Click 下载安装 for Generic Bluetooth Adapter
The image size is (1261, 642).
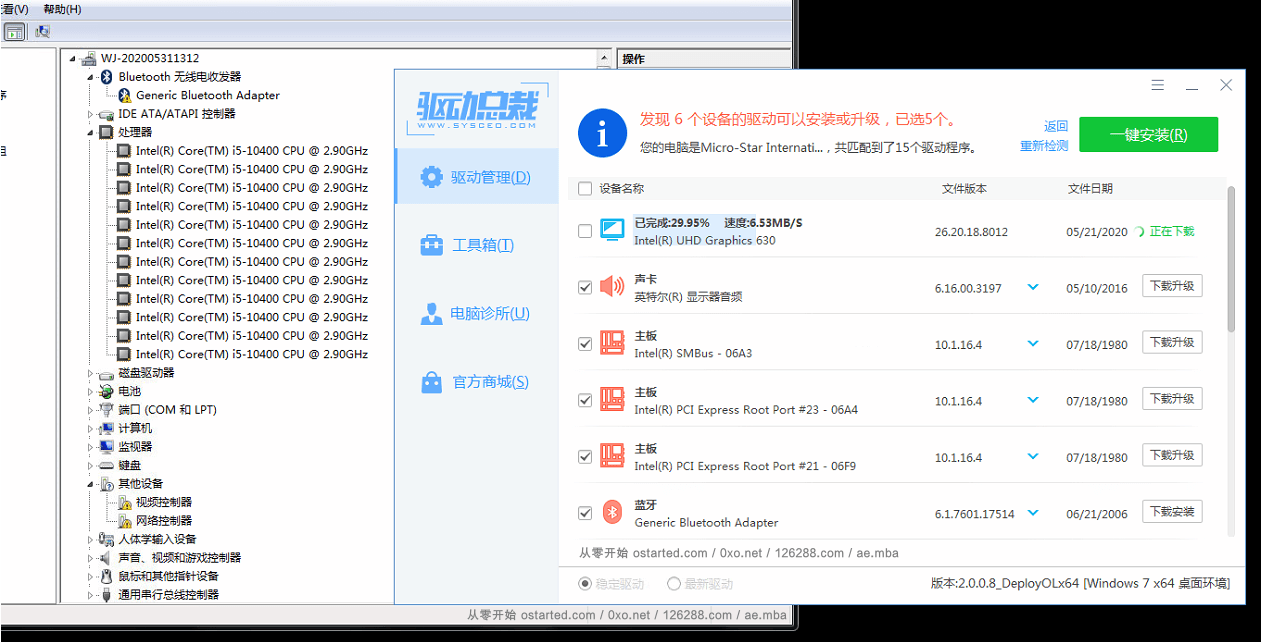(x=1172, y=511)
